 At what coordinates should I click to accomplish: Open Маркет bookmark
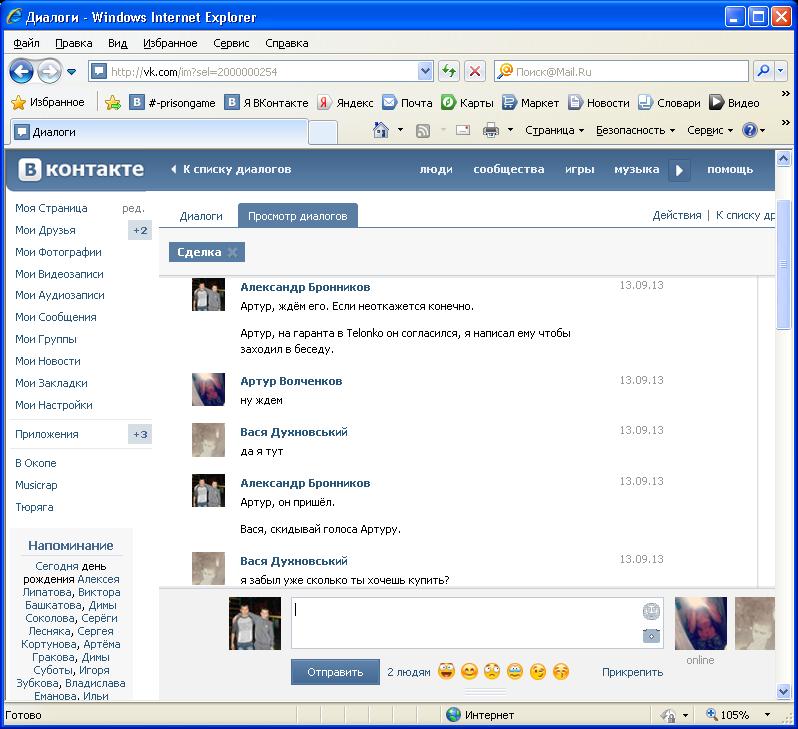[530, 103]
